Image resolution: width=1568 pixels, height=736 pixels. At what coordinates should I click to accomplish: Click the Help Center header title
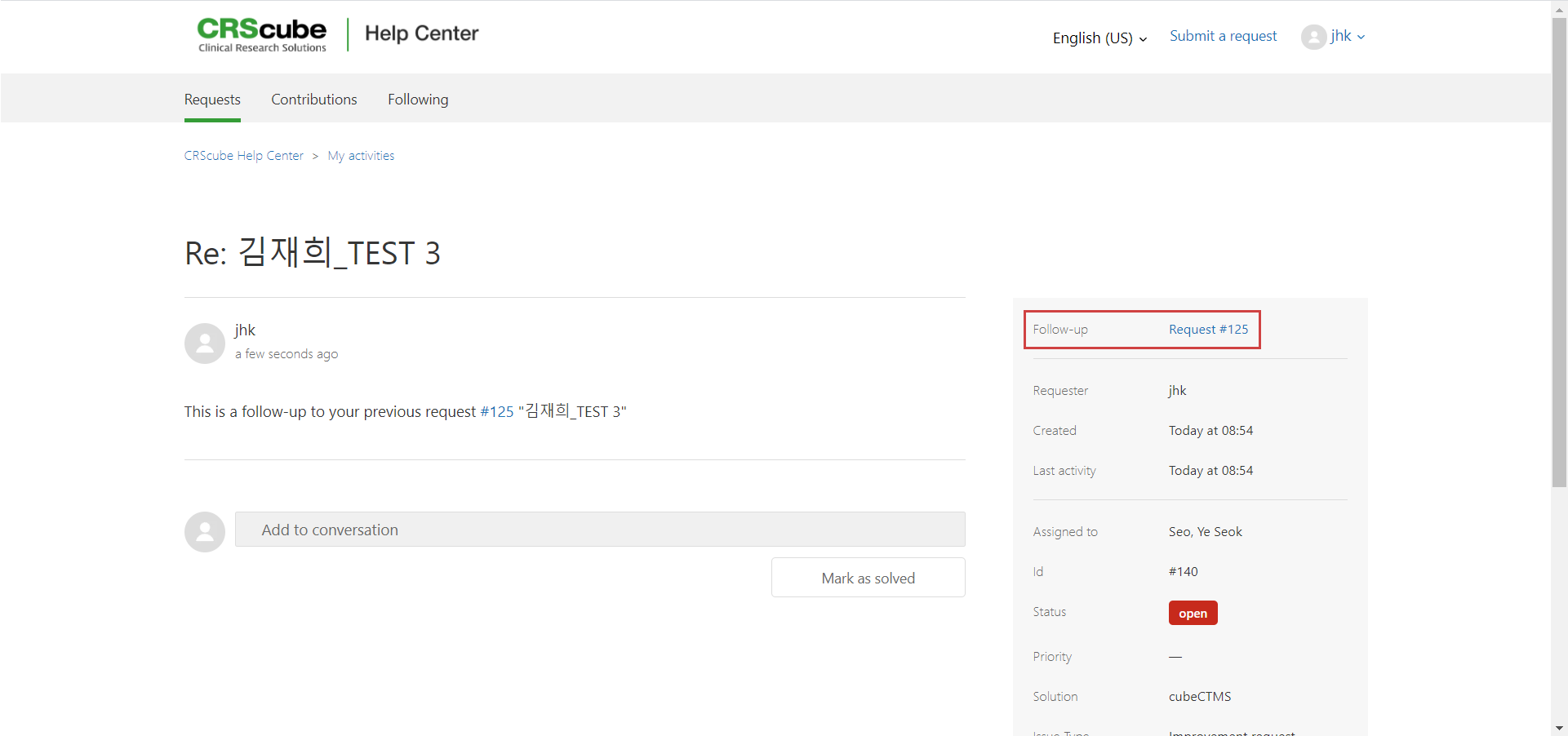pyautogui.click(x=421, y=33)
